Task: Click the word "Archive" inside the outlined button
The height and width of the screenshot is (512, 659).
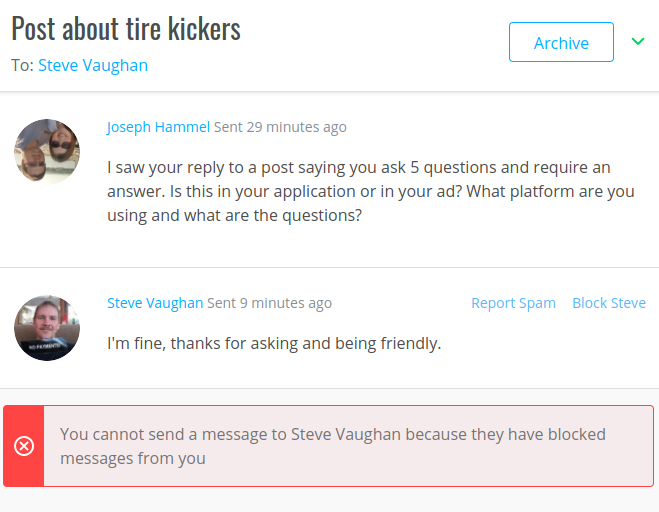Action: (x=561, y=43)
